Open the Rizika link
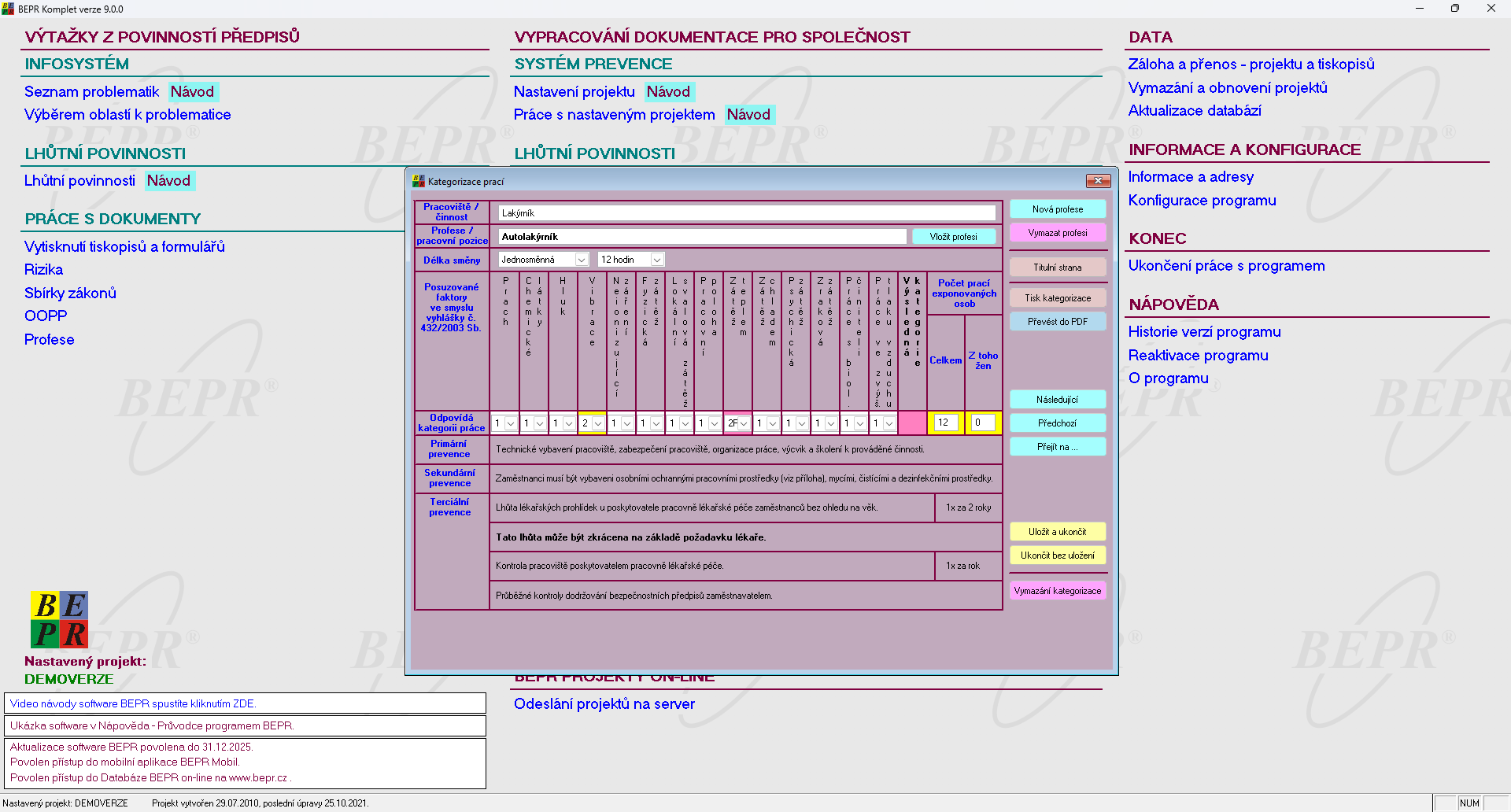The width and height of the screenshot is (1511, 812). 43,270
